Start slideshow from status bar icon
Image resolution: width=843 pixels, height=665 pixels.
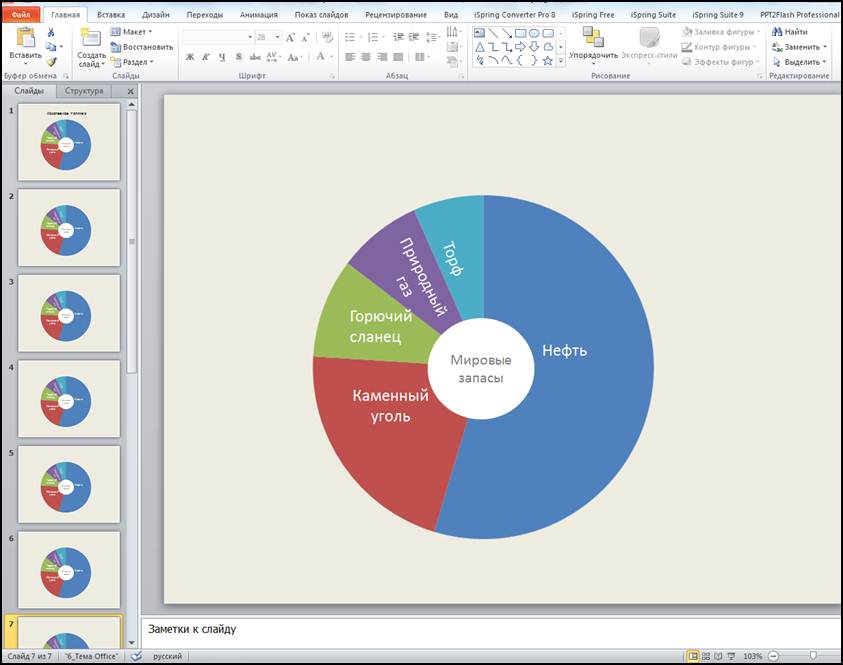pos(731,656)
